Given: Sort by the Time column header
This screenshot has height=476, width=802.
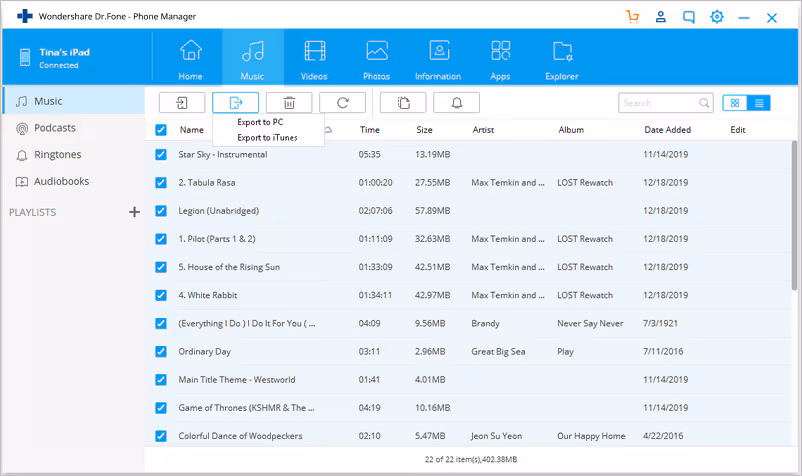Looking at the screenshot, I should (369, 130).
